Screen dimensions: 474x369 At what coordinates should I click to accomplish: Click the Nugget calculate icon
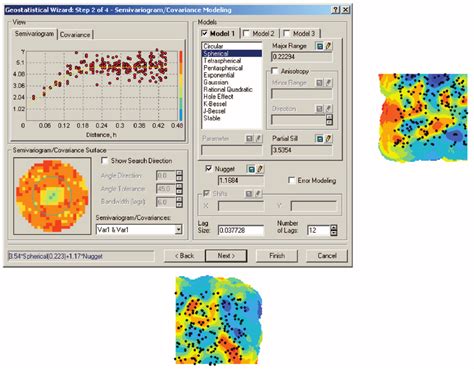point(251,169)
